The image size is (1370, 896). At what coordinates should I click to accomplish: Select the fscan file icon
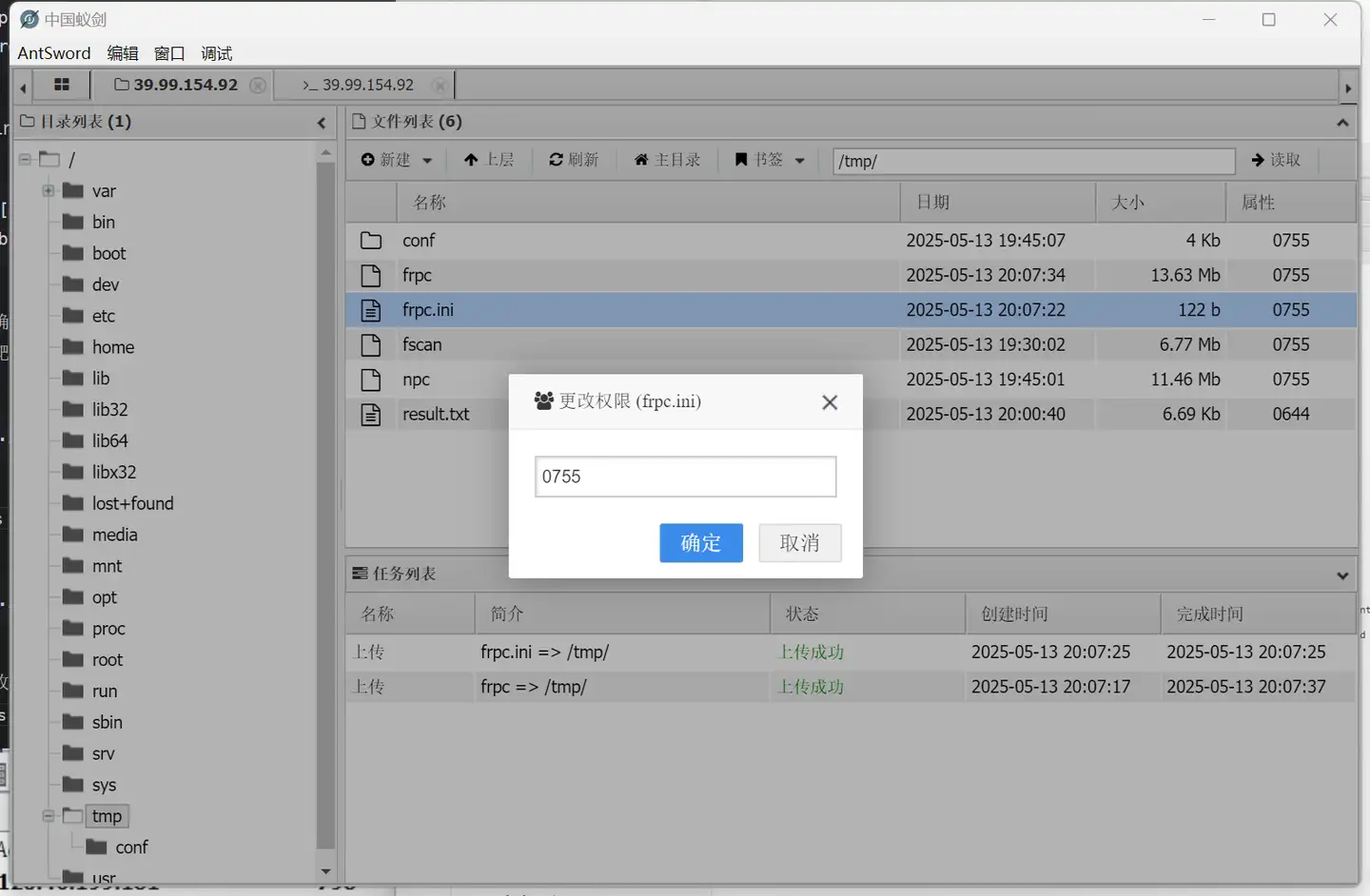(x=371, y=345)
